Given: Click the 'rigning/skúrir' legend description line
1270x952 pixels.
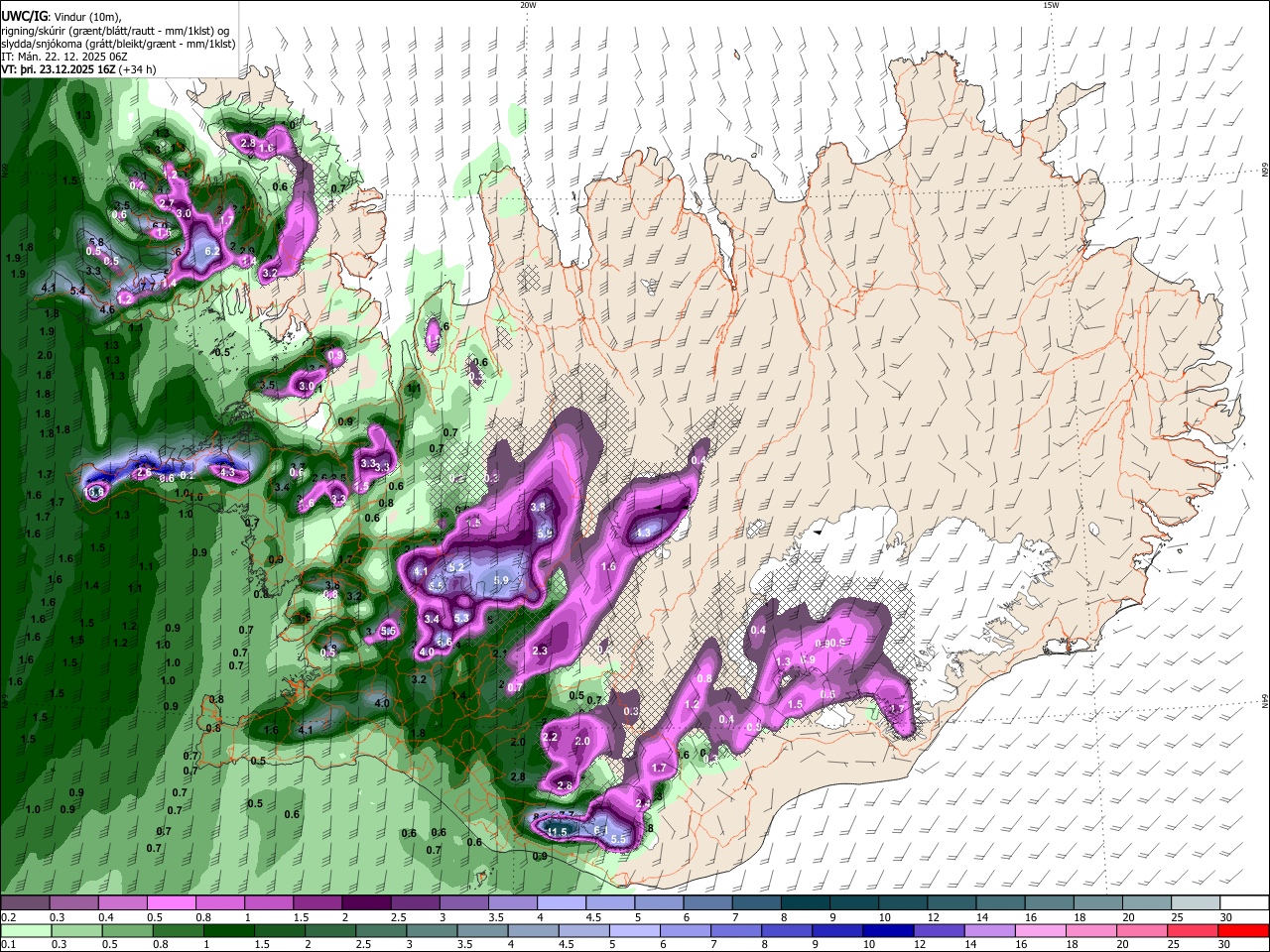Looking at the screenshot, I should pos(116,31).
